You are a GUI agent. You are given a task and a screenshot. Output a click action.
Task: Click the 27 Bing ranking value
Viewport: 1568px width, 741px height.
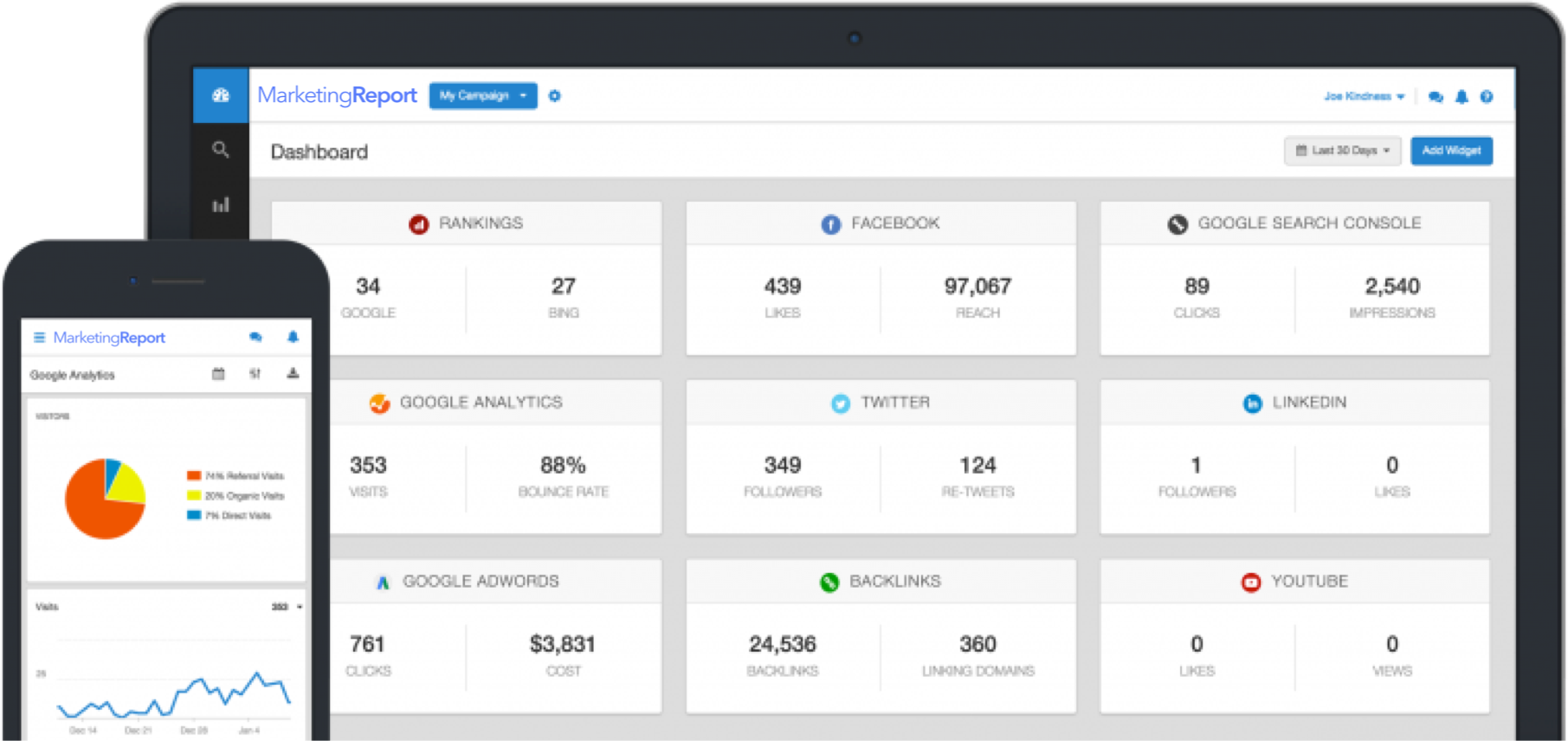click(564, 287)
